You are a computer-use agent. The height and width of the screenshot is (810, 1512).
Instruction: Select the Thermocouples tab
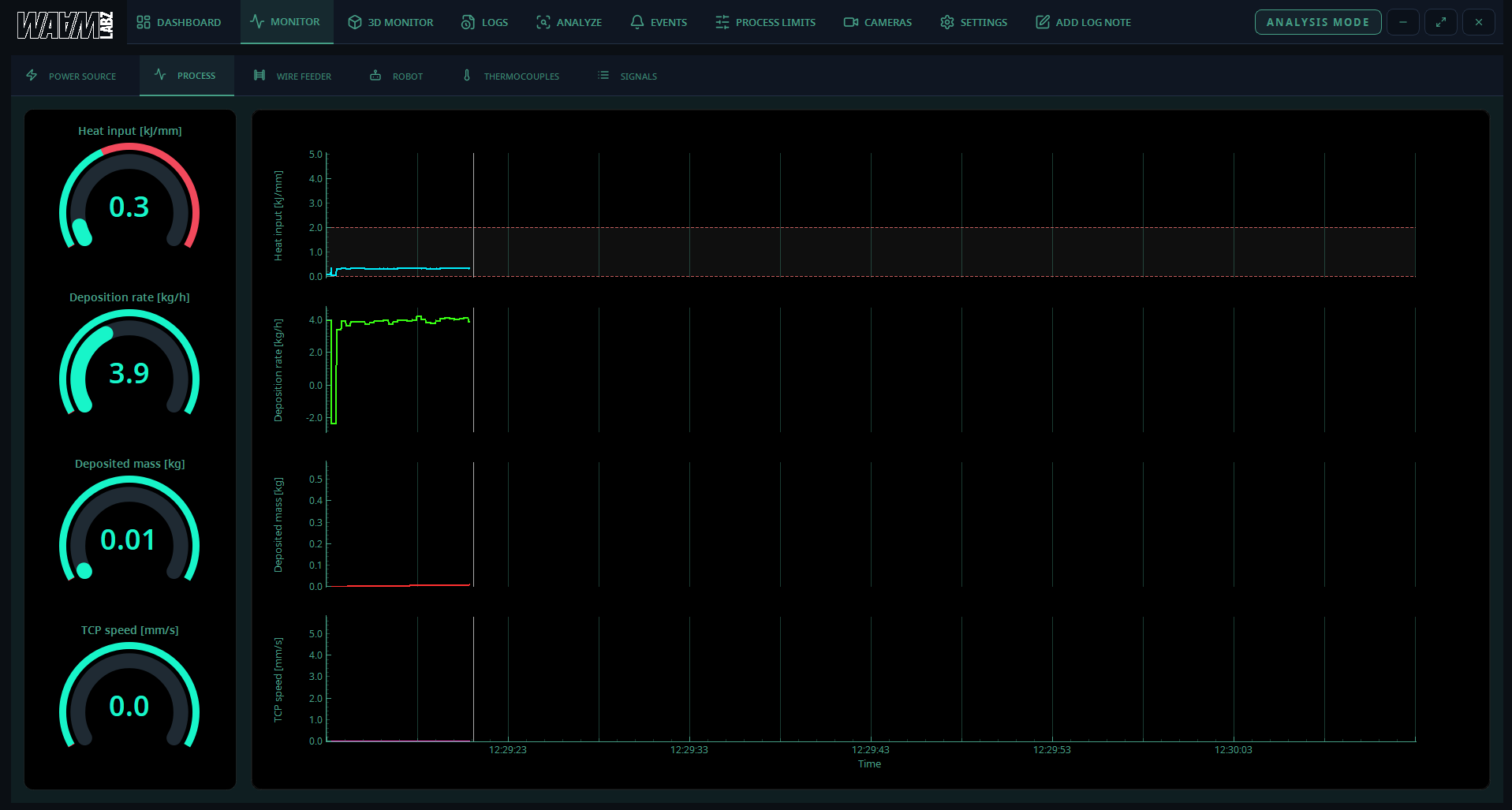(510, 76)
